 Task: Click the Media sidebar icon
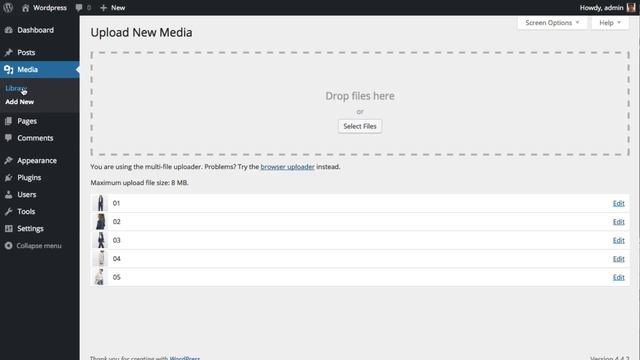click(x=9, y=70)
